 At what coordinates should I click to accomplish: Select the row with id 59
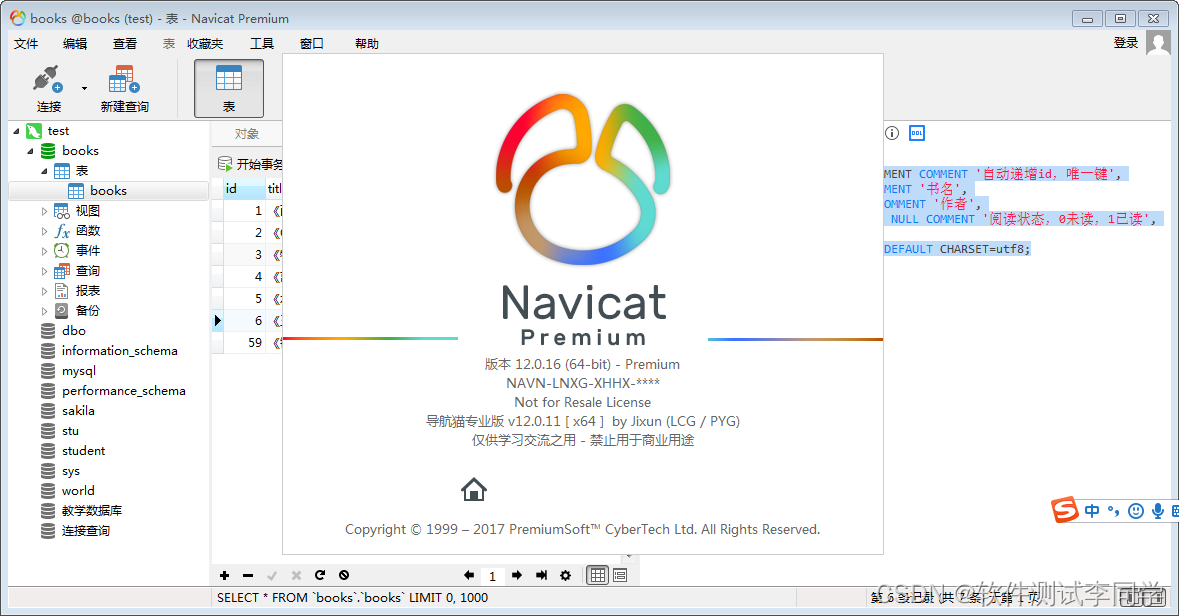pos(247,343)
